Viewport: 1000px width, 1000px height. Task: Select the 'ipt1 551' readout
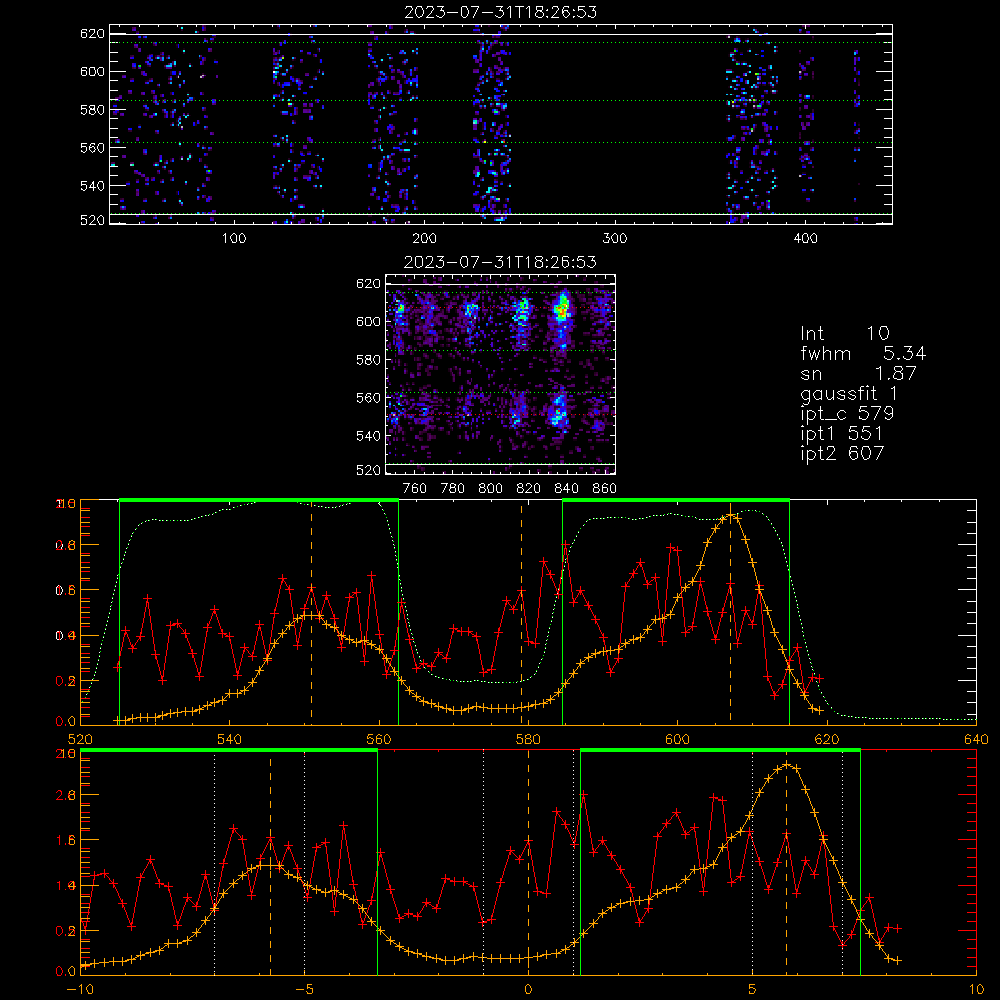tap(841, 434)
